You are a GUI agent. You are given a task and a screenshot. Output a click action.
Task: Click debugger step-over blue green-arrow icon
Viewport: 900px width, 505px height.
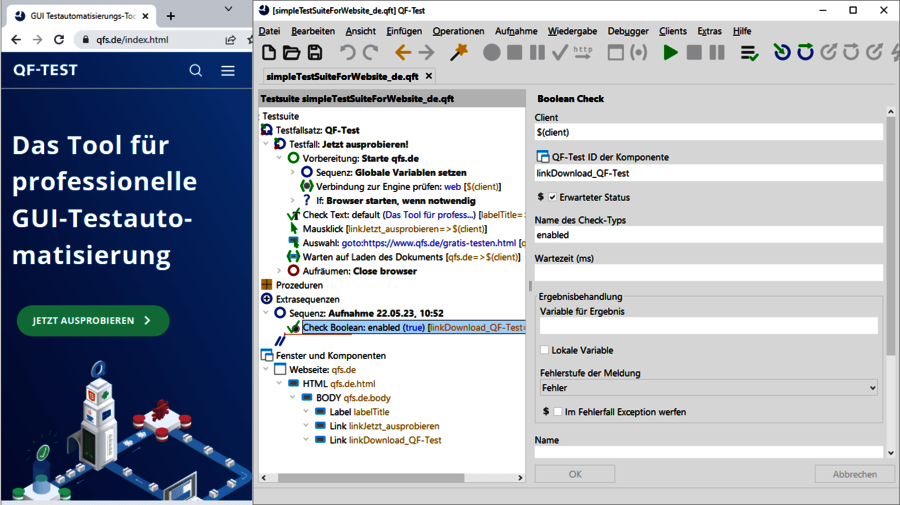pyautogui.click(x=805, y=52)
